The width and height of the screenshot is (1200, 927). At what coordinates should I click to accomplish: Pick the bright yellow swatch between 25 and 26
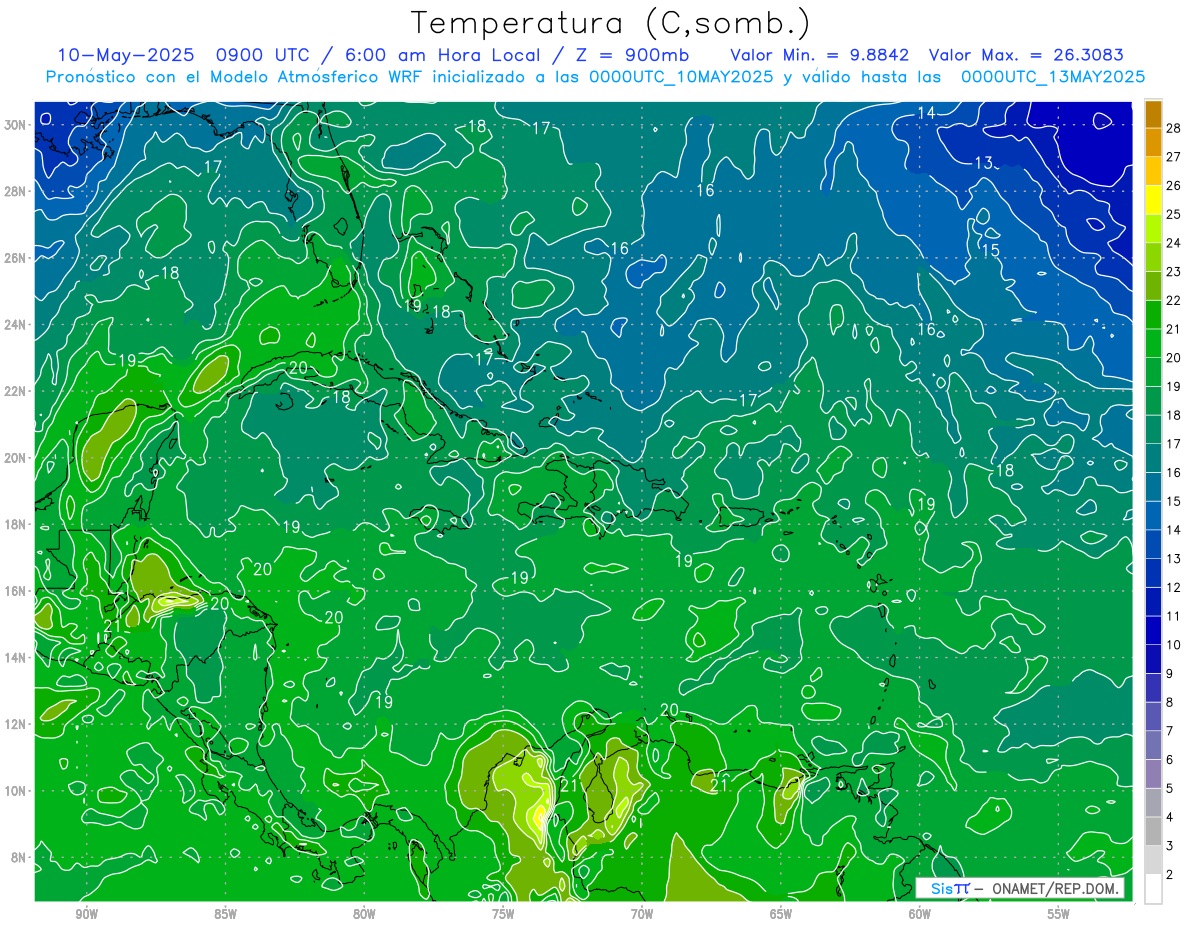(x=1153, y=200)
